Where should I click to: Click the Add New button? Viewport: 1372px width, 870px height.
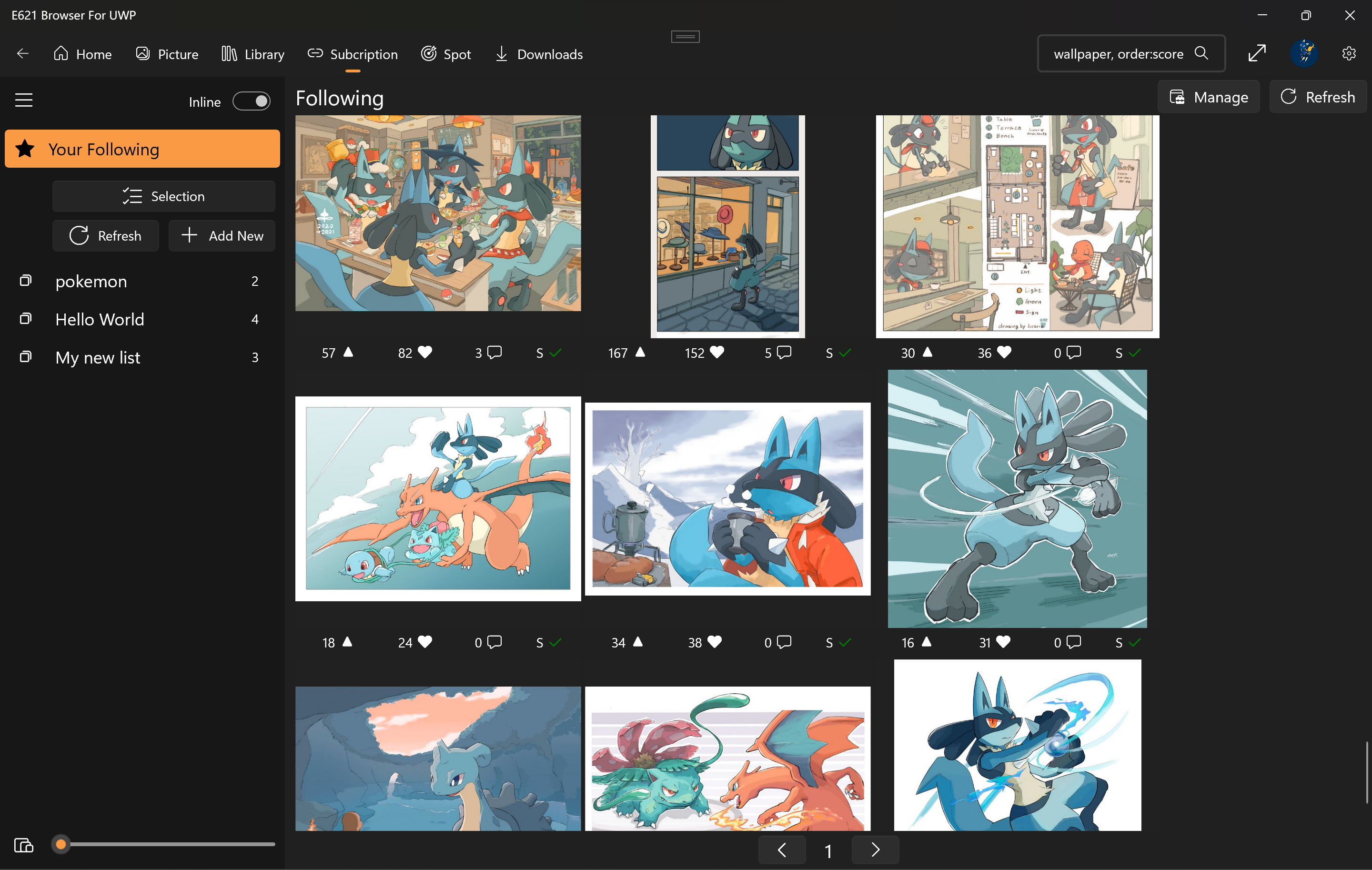tap(222, 236)
